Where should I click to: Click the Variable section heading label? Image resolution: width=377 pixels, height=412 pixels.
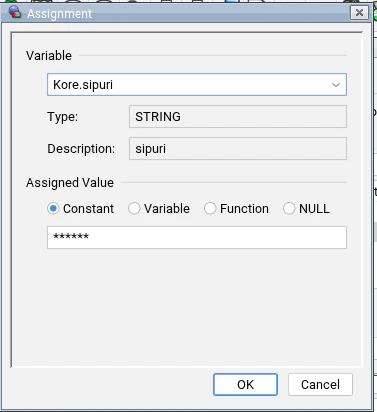pos(49,56)
